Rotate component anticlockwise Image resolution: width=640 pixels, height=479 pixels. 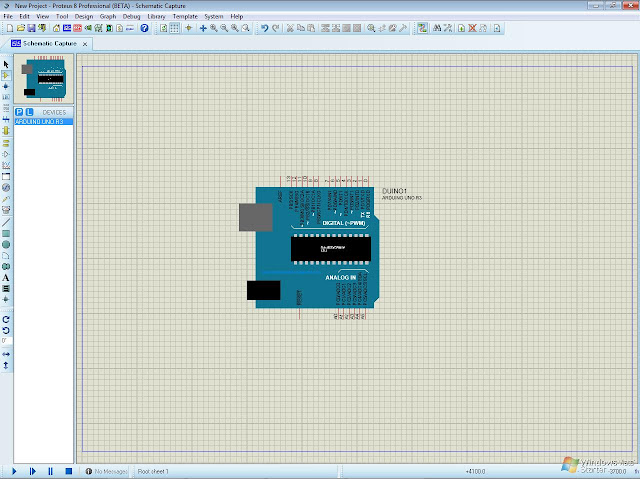point(6,330)
